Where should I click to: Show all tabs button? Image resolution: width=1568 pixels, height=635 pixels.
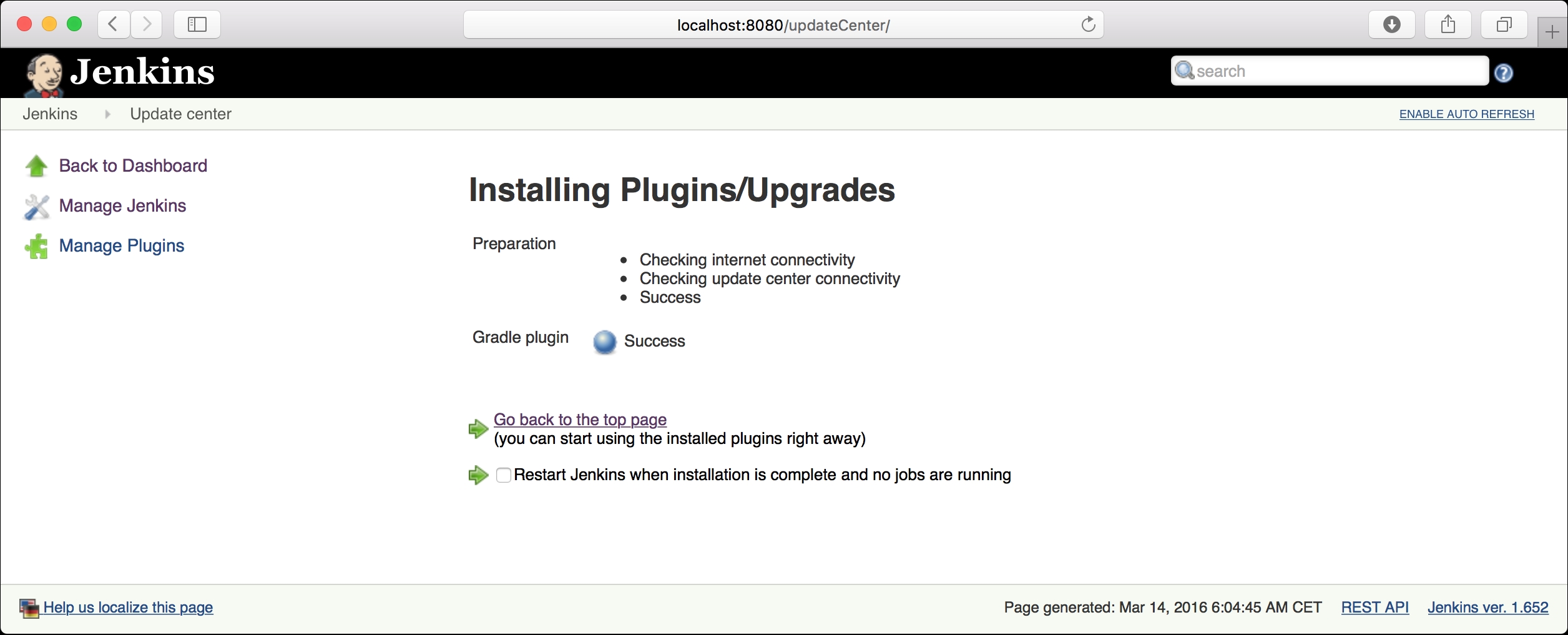pyautogui.click(x=1504, y=24)
